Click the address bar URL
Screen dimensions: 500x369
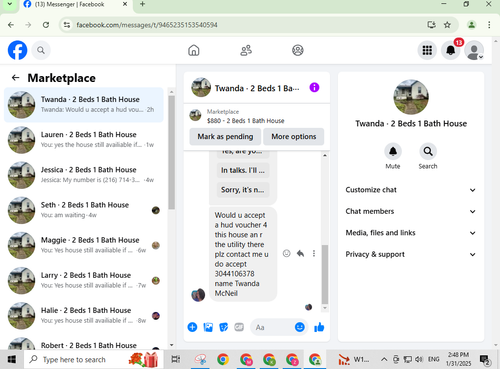point(147,25)
